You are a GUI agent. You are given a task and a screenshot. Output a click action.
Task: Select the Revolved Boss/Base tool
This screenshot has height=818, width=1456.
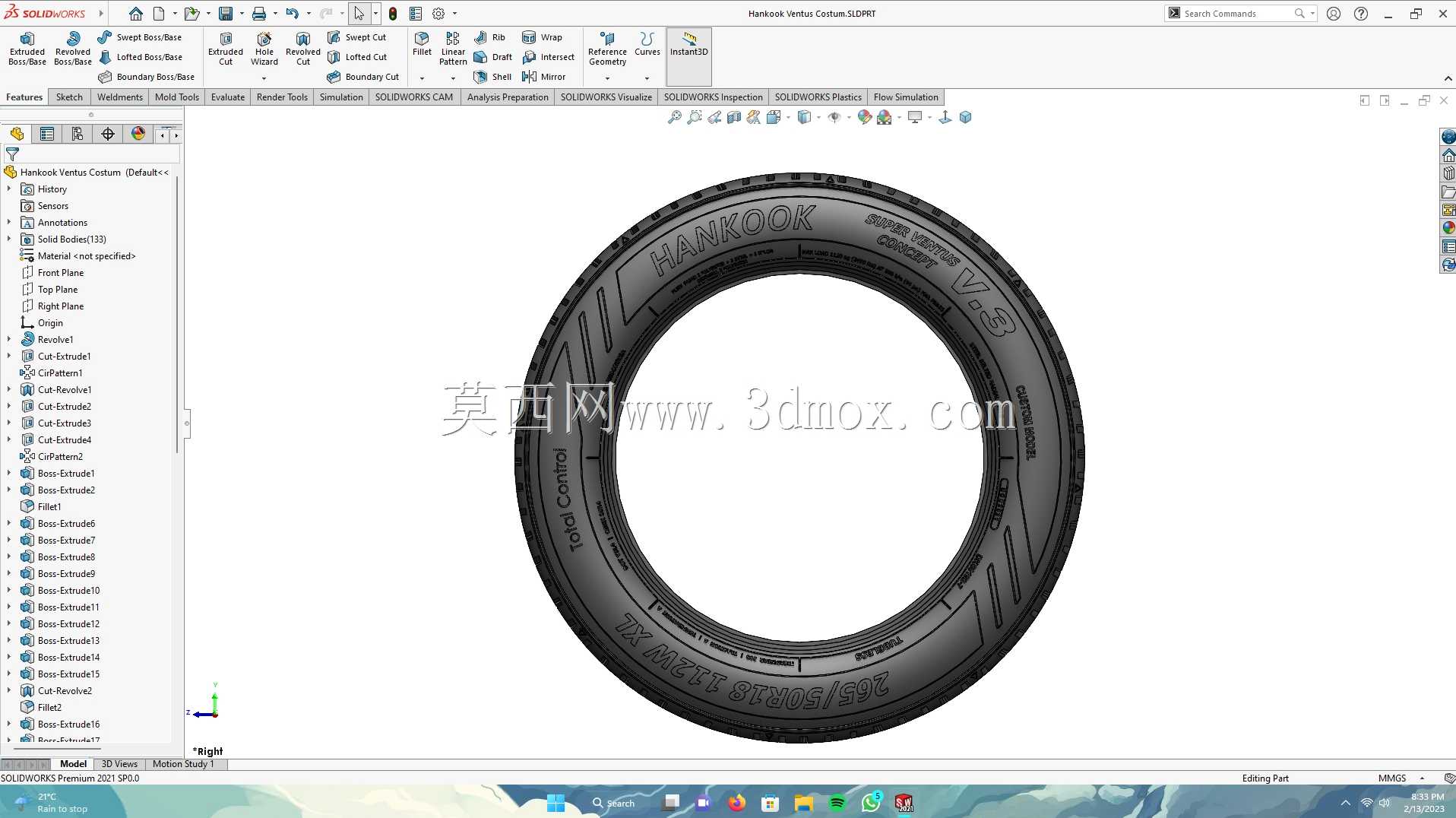click(x=73, y=49)
